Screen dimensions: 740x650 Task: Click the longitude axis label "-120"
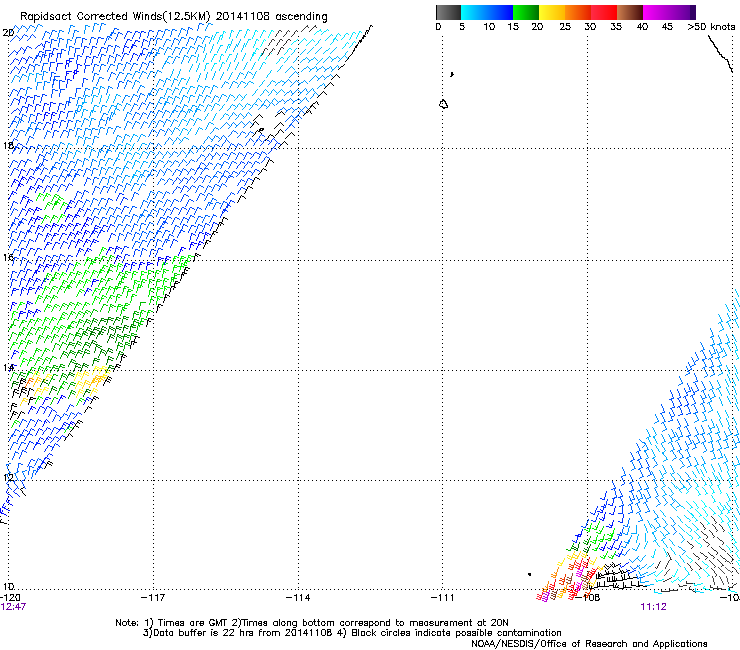(10, 598)
